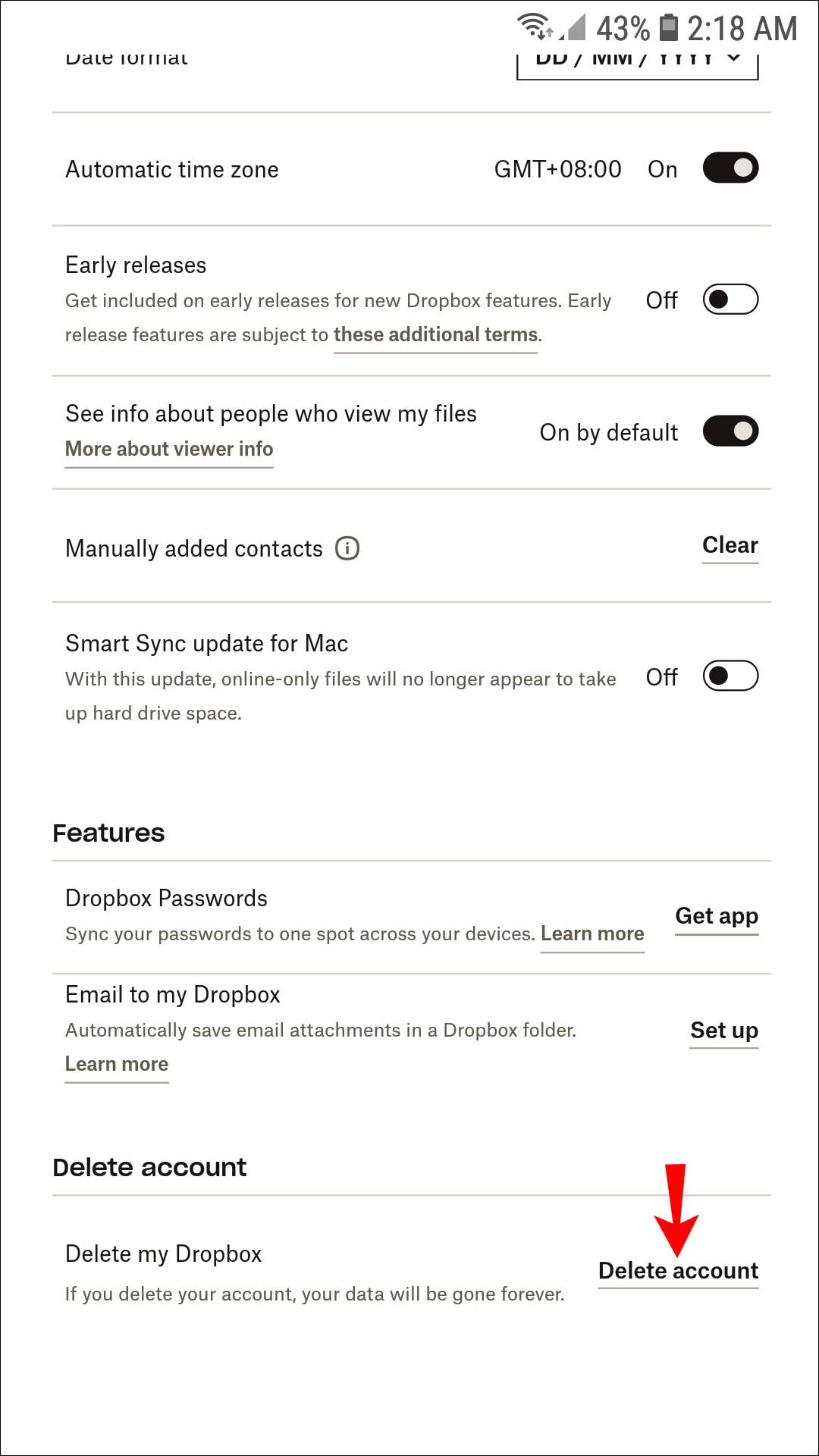Toggle Automatic time zone switch
The height and width of the screenshot is (1456, 819).
click(730, 168)
